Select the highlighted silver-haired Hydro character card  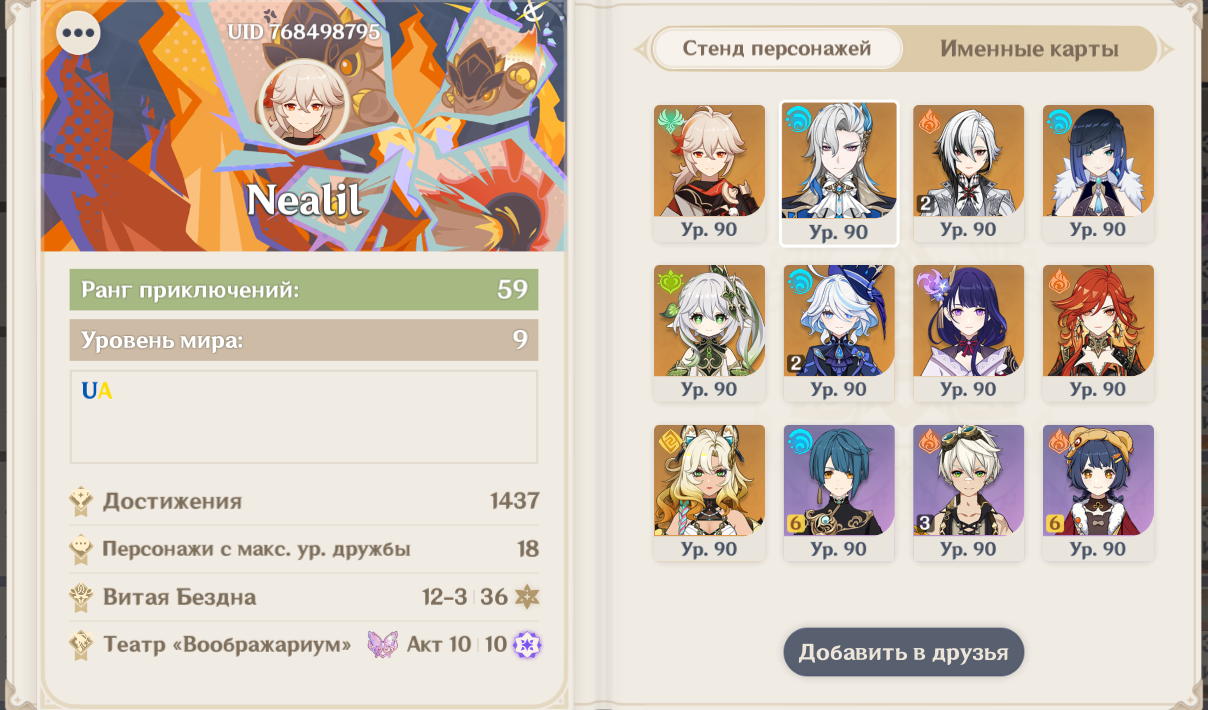[x=839, y=173]
